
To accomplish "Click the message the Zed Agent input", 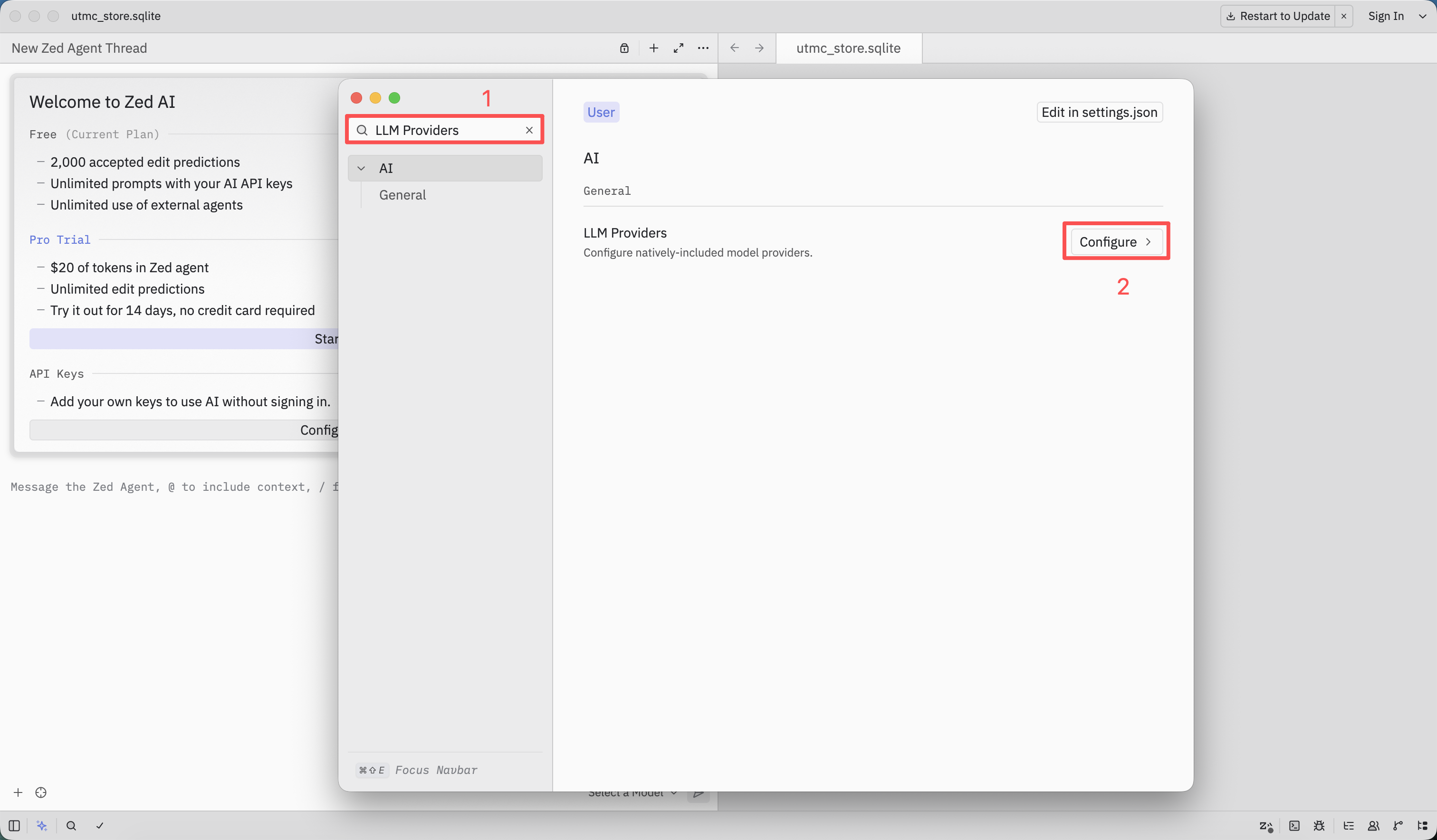I will [x=174, y=487].
